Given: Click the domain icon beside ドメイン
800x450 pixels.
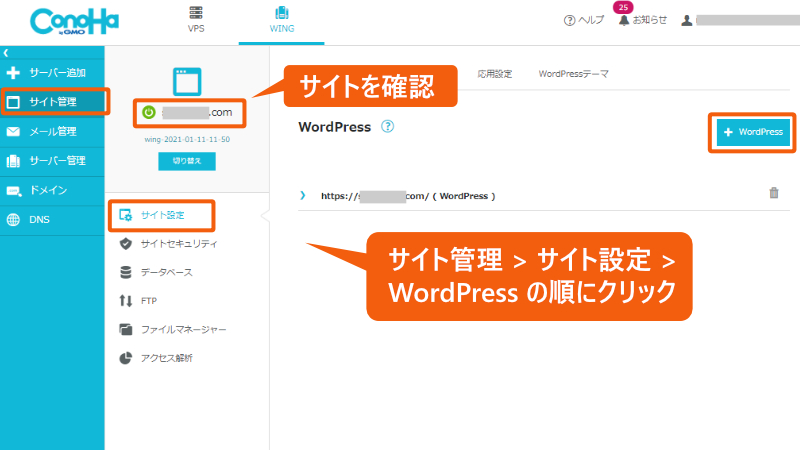Looking at the screenshot, I should (x=14, y=191).
